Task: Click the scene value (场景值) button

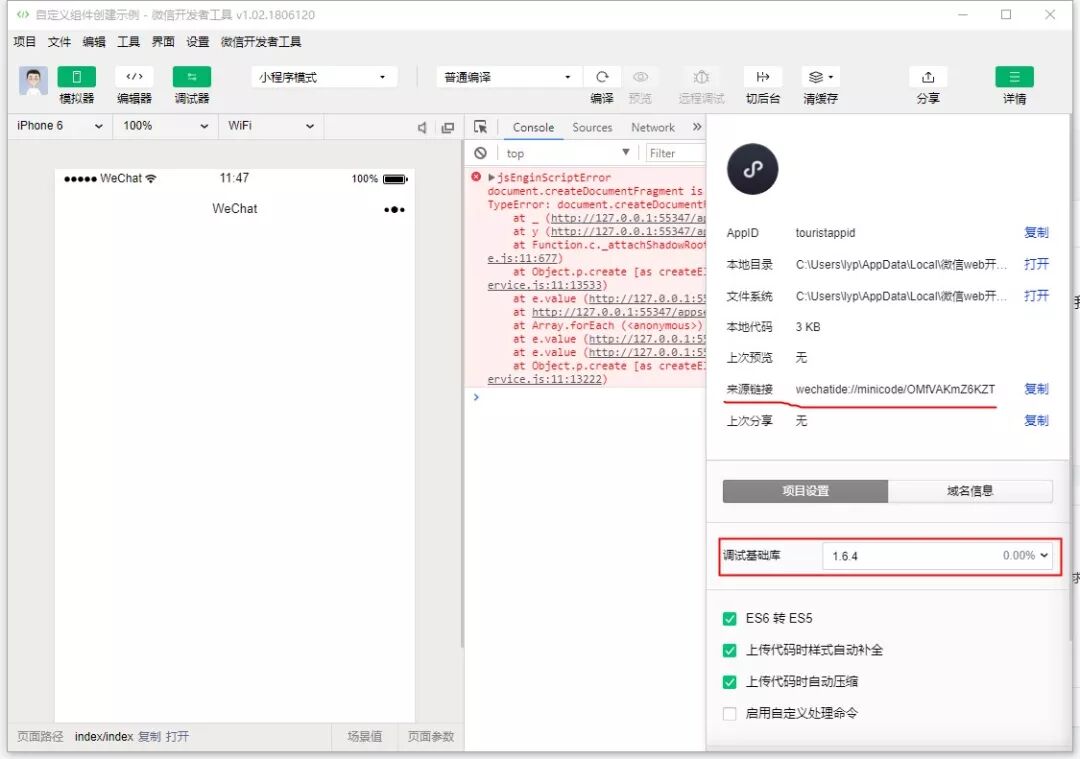Action: pos(364,736)
